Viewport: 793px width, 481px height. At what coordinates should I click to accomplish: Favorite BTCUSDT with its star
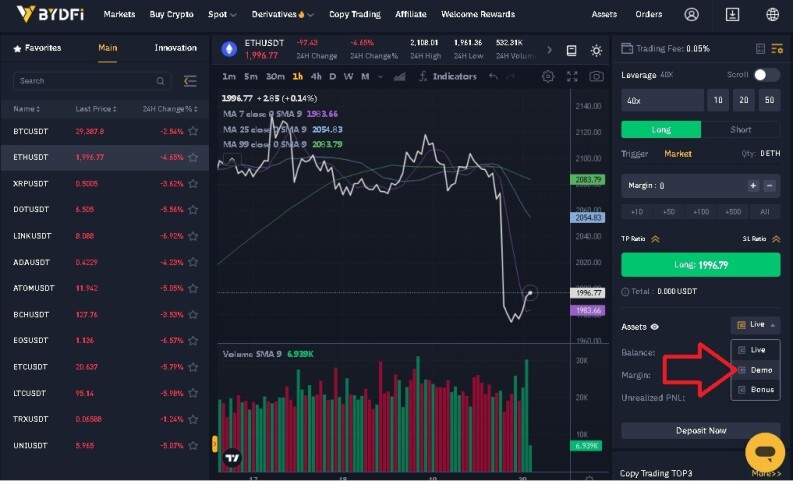[x=193, y=131]
